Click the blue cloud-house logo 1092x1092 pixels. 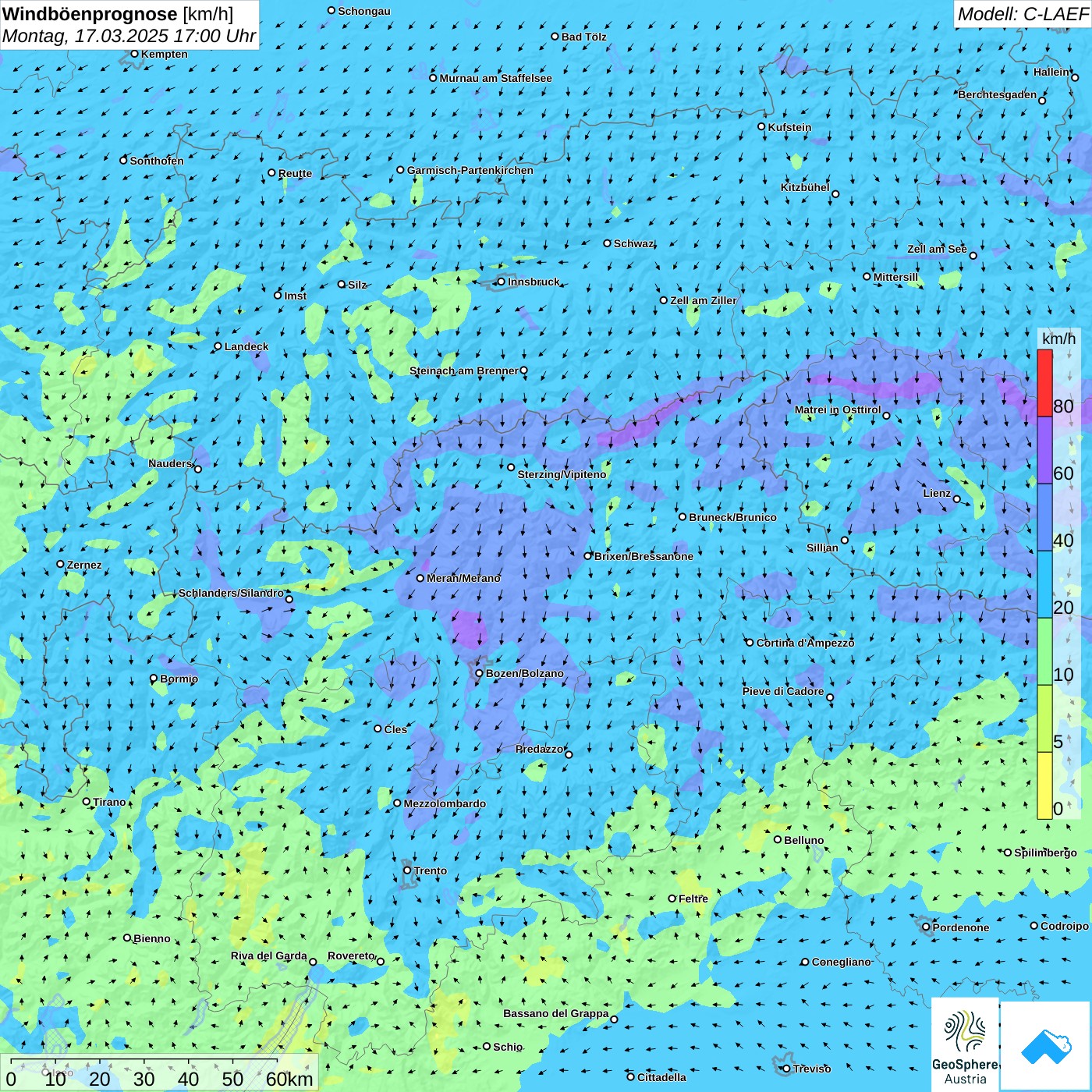coord(1046,1046)
